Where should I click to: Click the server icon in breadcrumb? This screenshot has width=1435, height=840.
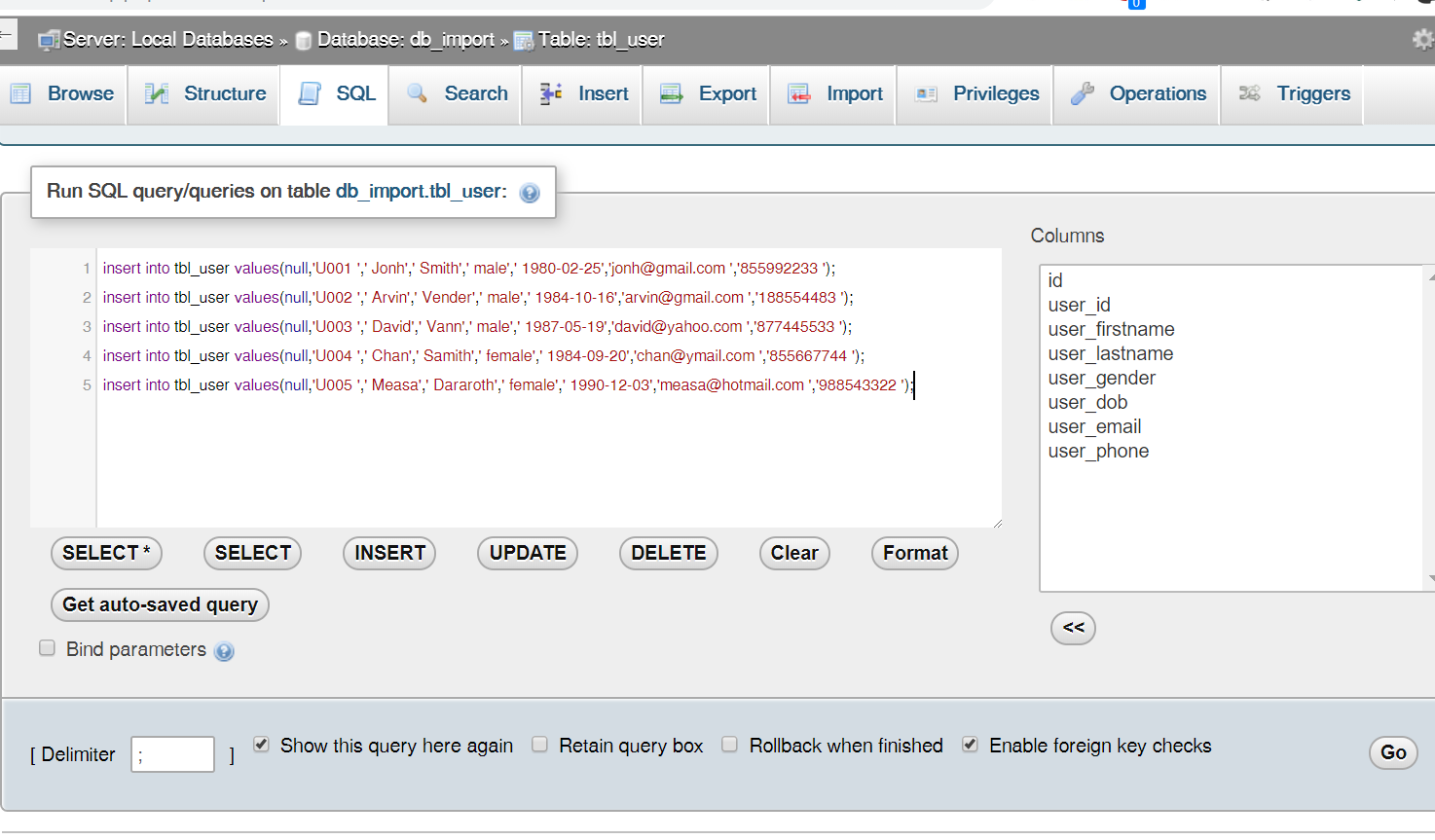pos(49,40)
